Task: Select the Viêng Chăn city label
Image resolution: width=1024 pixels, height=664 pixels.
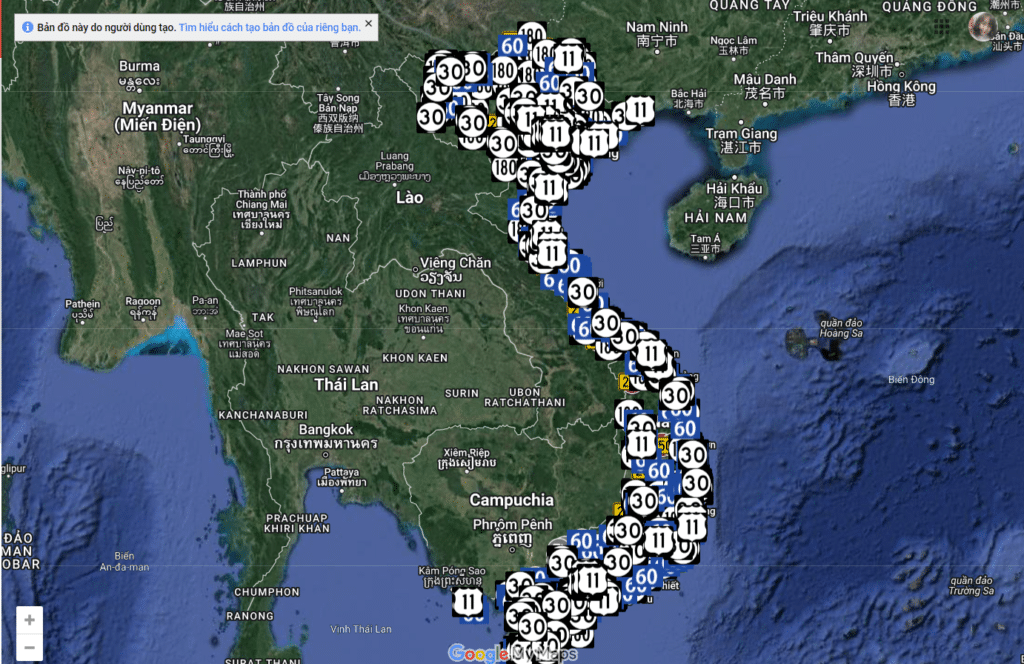Action: pyautogui.click(x=455, y=264)
